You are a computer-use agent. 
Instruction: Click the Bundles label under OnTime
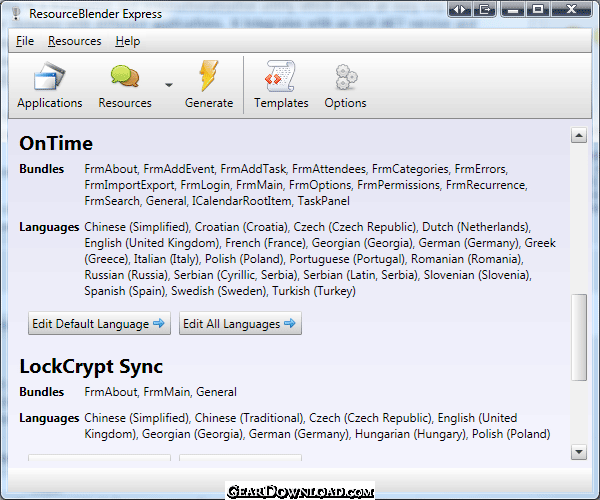[42, 169]
